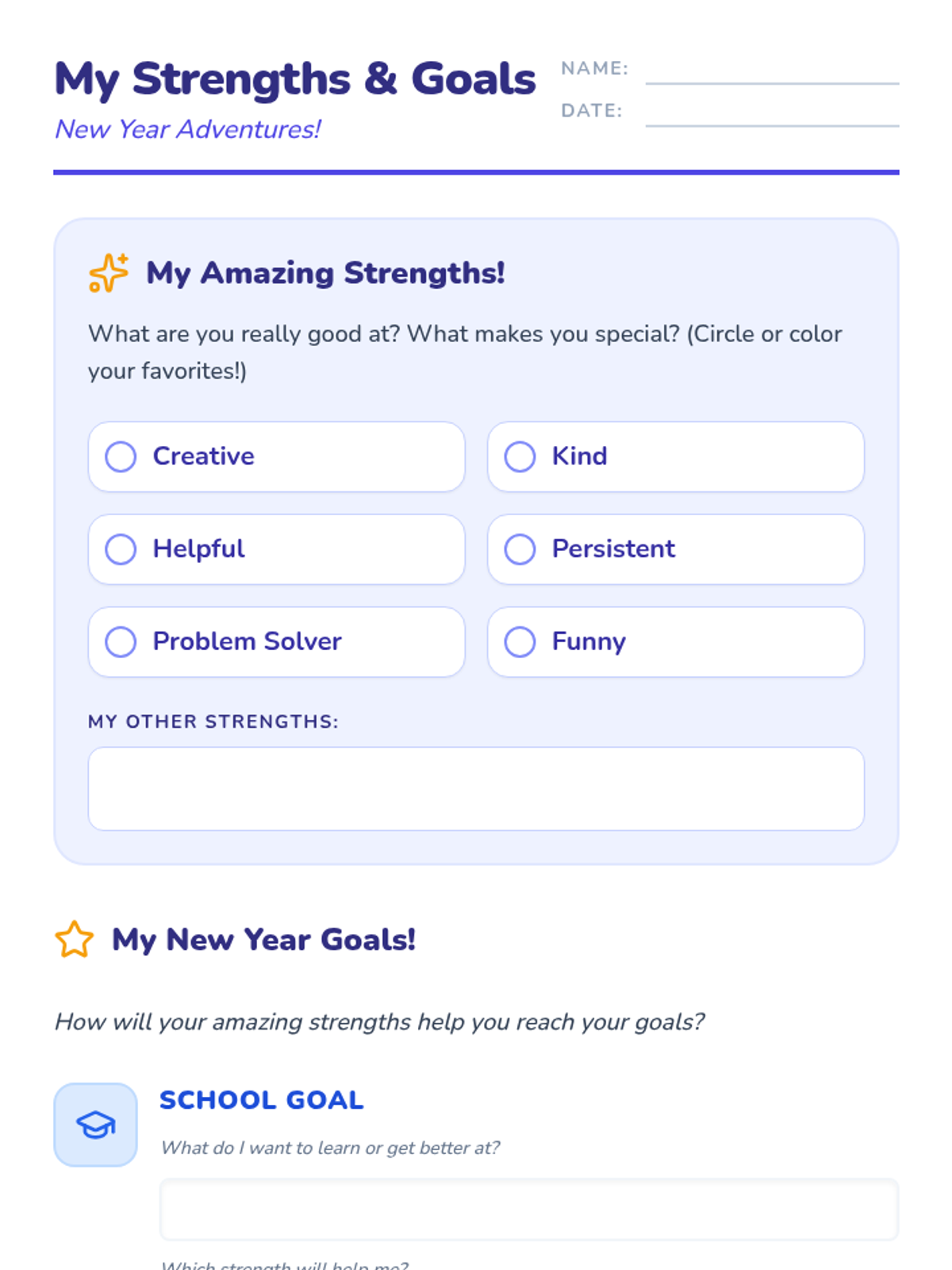Select the Creative strength circle

point(121,456)
